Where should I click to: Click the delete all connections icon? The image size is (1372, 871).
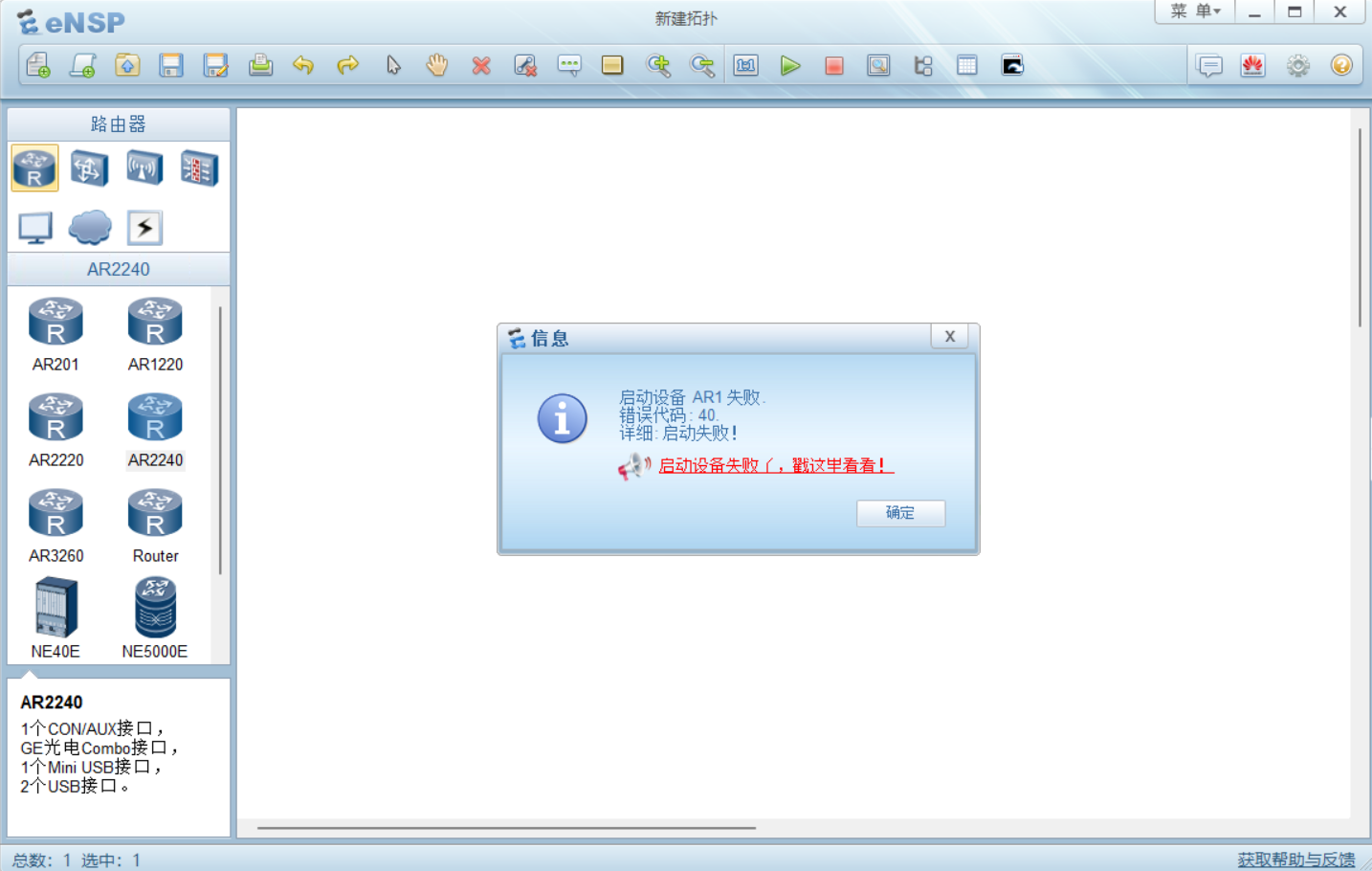(525, 65)
